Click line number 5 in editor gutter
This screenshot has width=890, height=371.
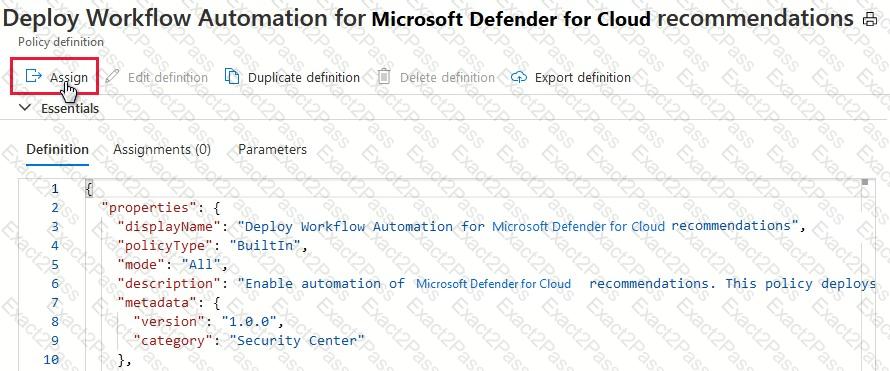click(54, 264)
